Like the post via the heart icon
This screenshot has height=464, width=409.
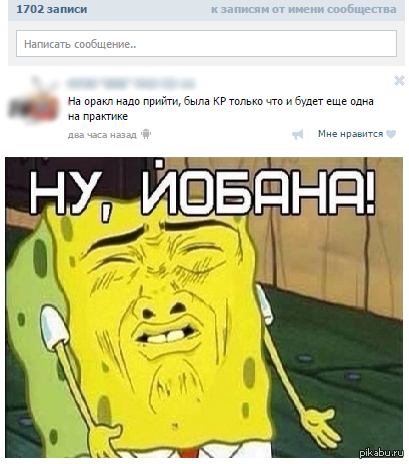click(391, 134)
